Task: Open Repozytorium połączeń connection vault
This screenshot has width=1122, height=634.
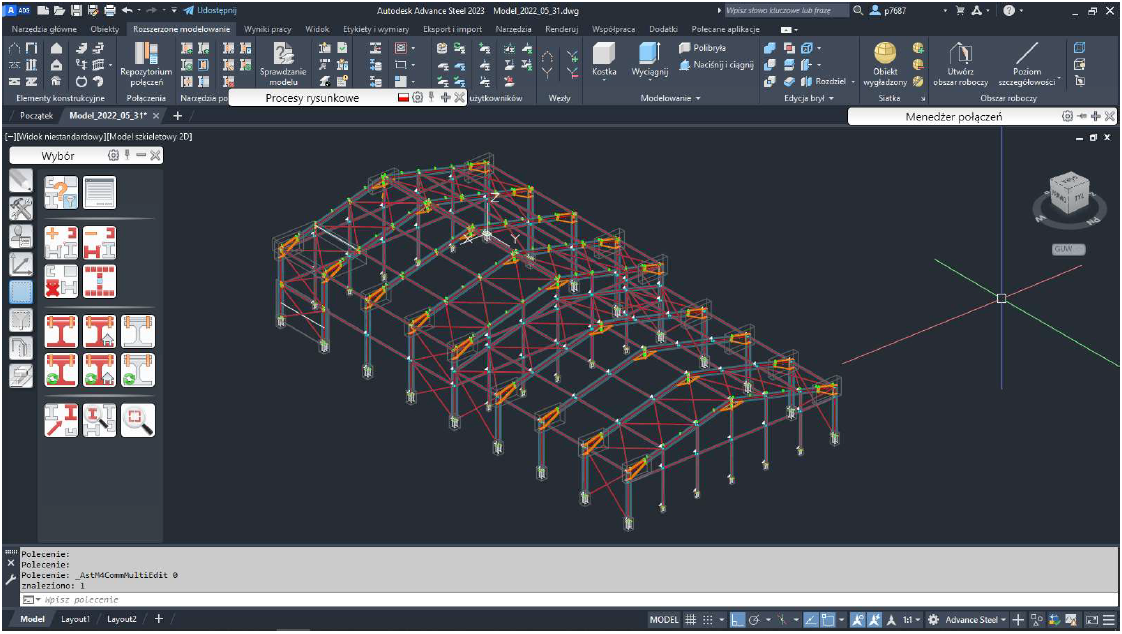Action: tap(146, 61)
